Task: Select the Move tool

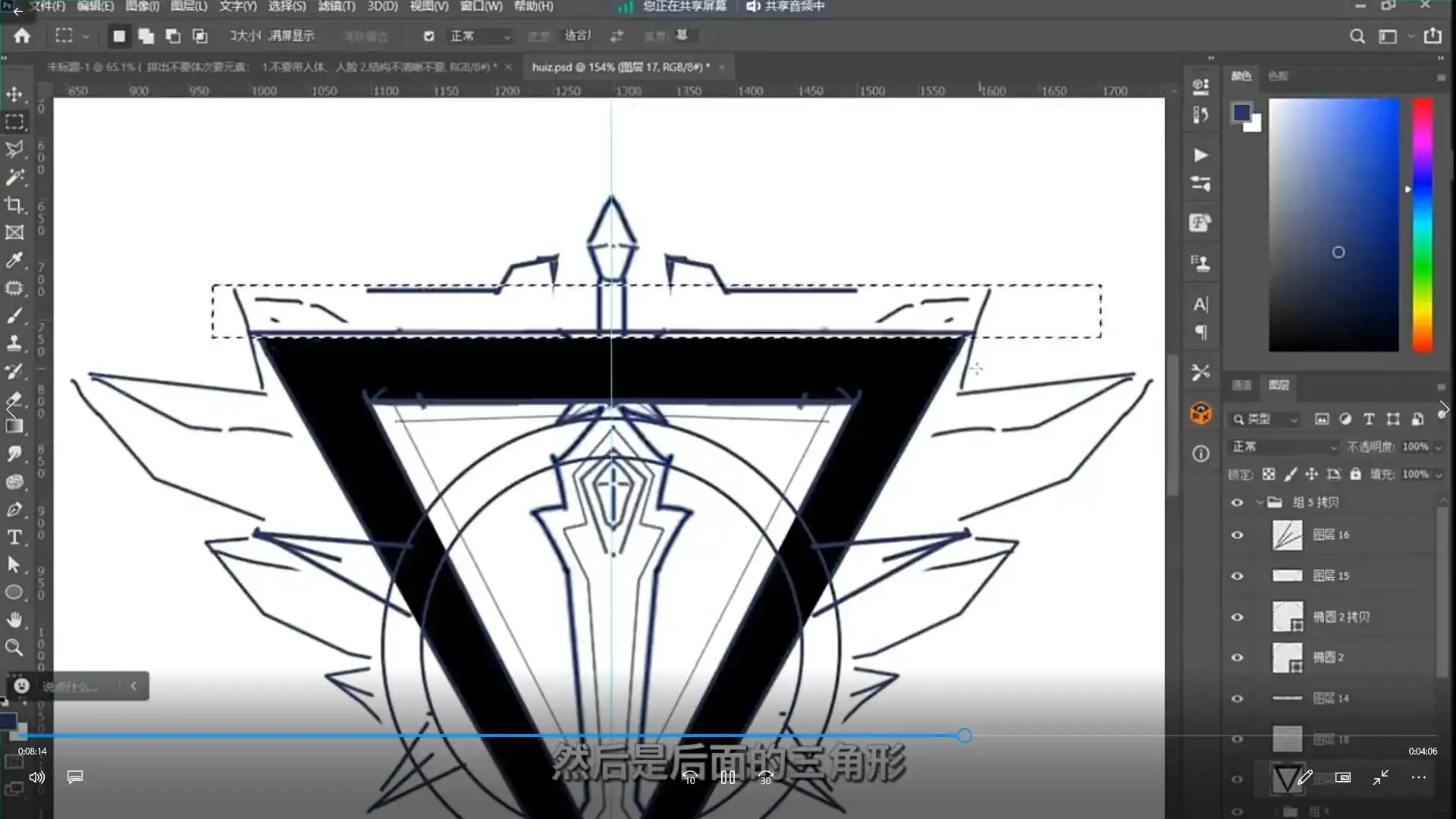Action: (x=14, y=95)
